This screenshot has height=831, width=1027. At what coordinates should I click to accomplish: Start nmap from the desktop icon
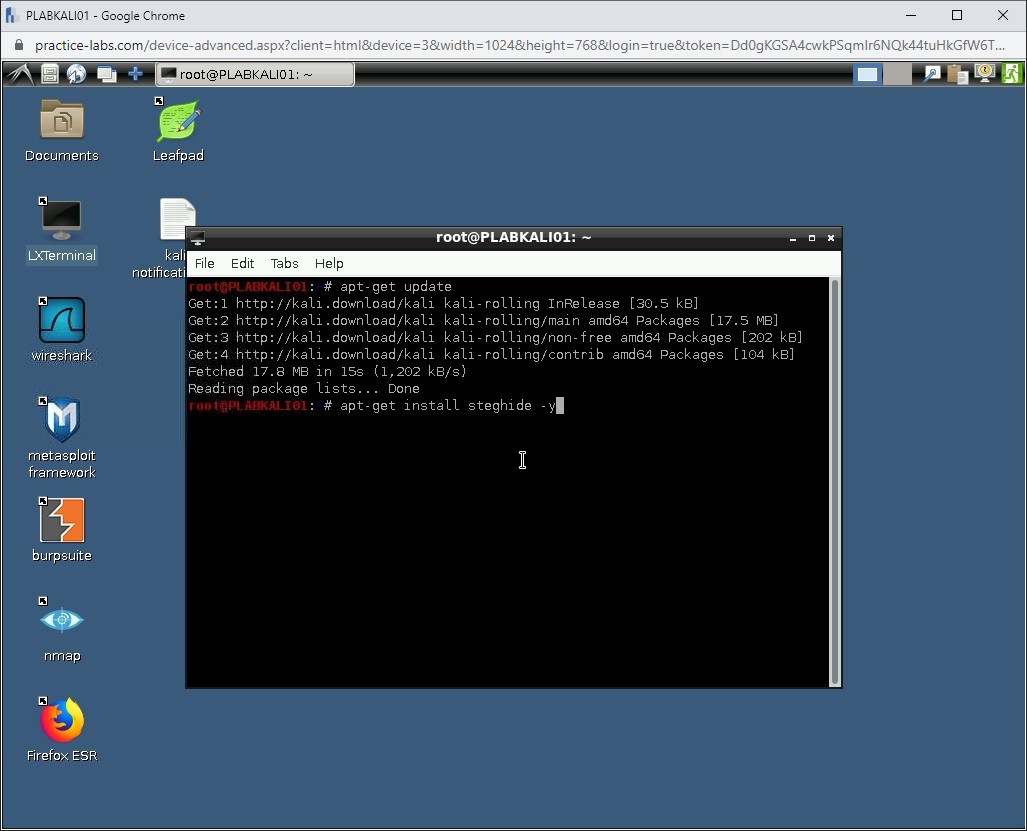click(x=62, y=621)
